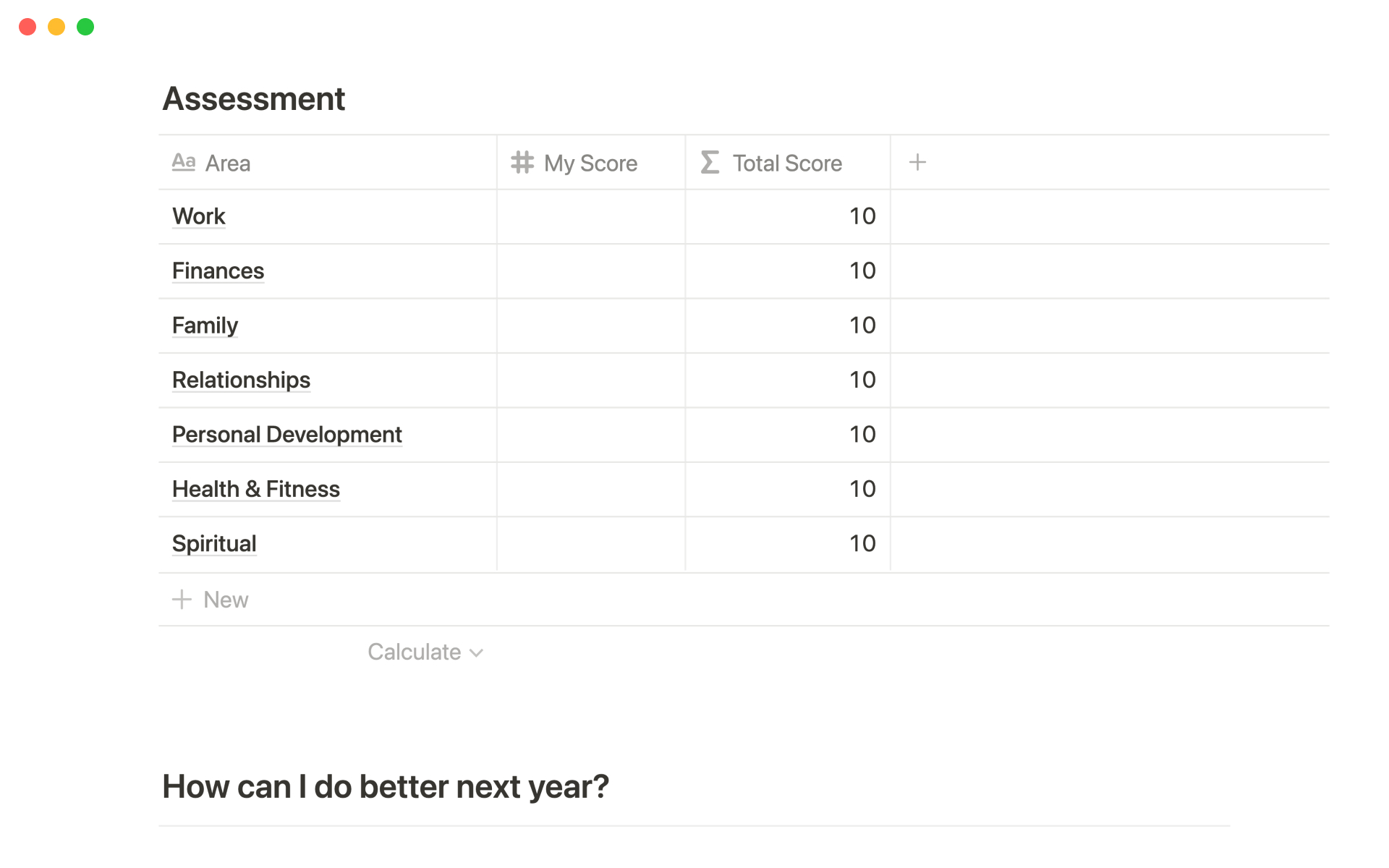Add a New row to the table
Viewport: 1389px width, 868px height.
pos(226,600)
